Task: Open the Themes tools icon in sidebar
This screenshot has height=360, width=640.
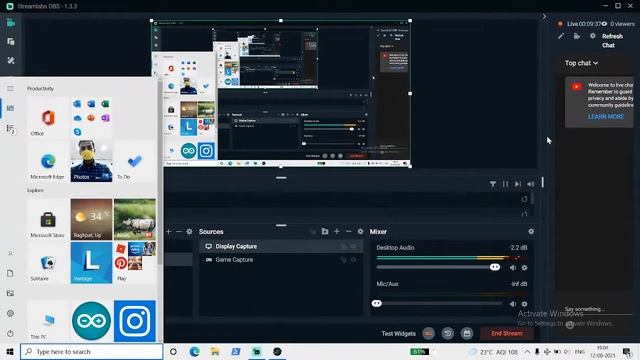Action: point(11,60)
